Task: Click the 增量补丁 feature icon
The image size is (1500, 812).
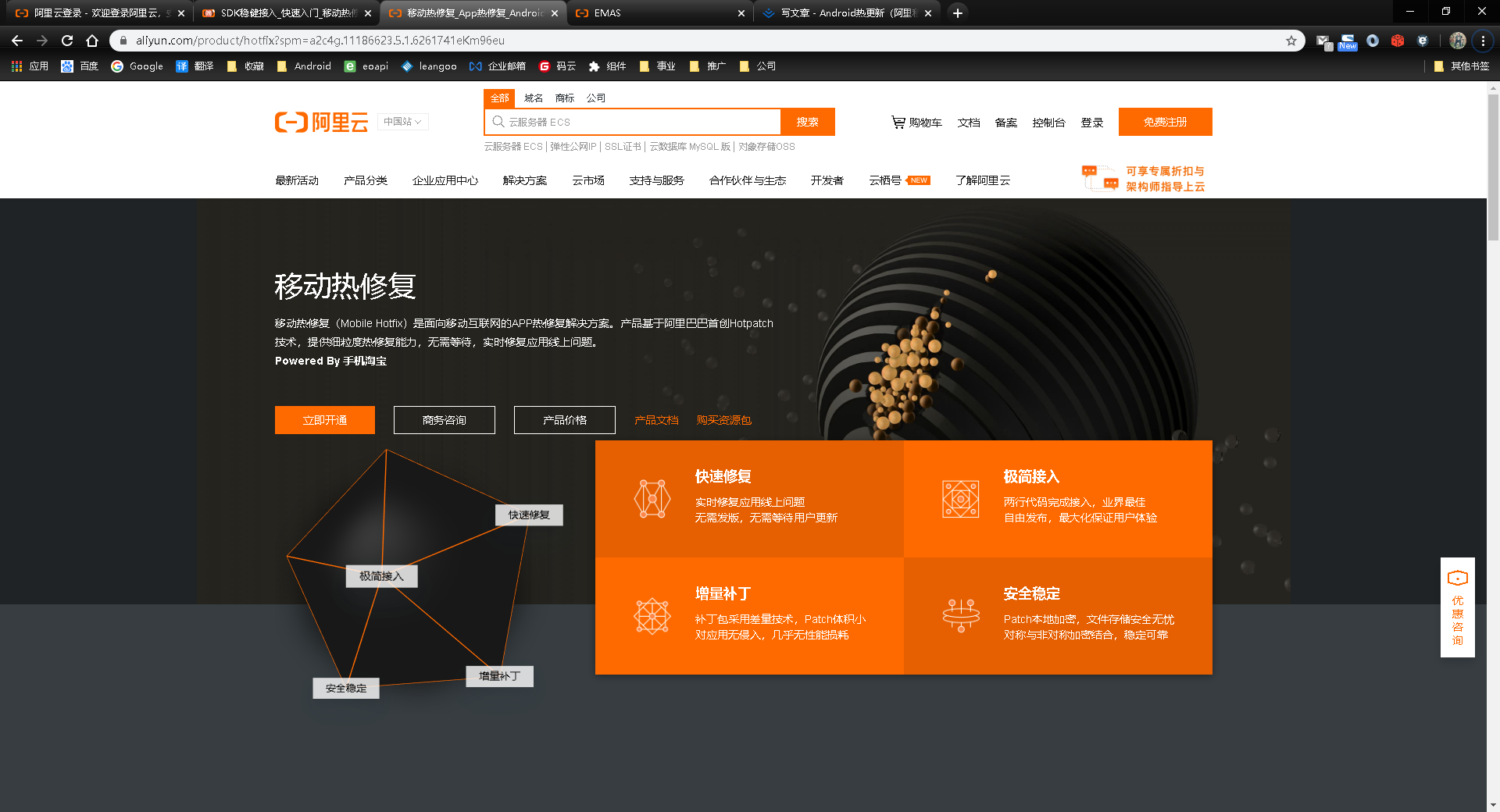Action: pos(652,616)
